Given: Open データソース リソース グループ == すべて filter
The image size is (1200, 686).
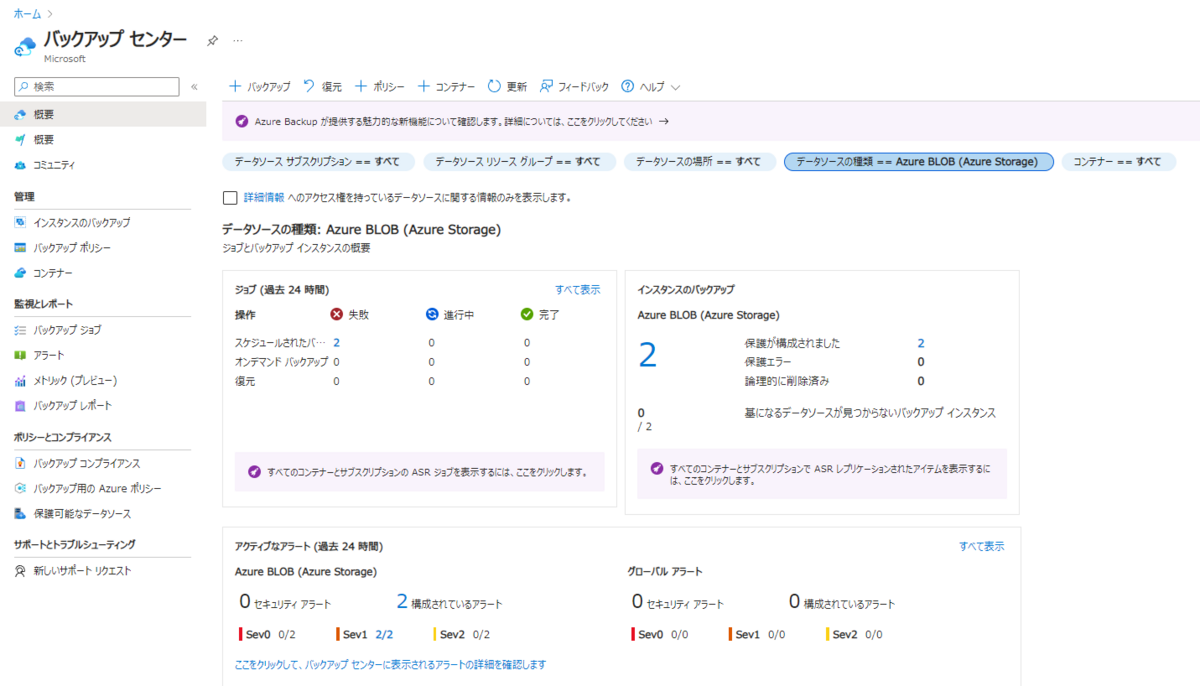Looking at the screenshot, I should click(518, 161).
